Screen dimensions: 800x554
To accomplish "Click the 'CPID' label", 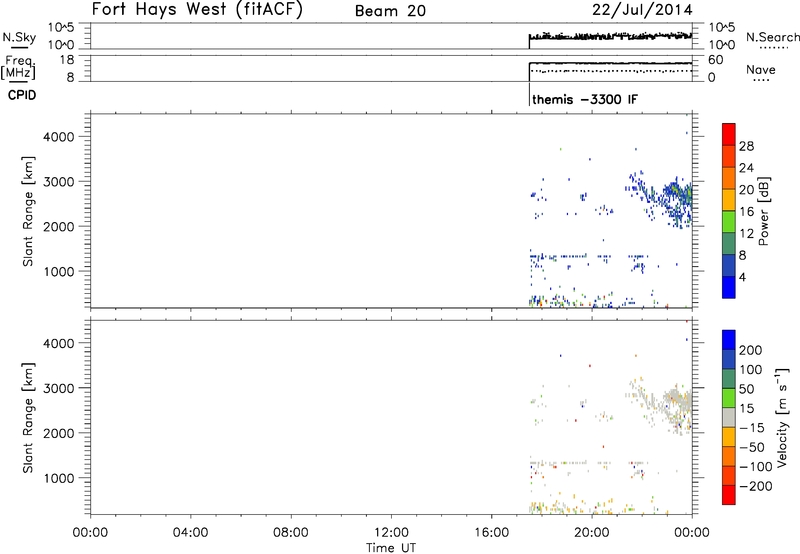I will tap(22, 95).
